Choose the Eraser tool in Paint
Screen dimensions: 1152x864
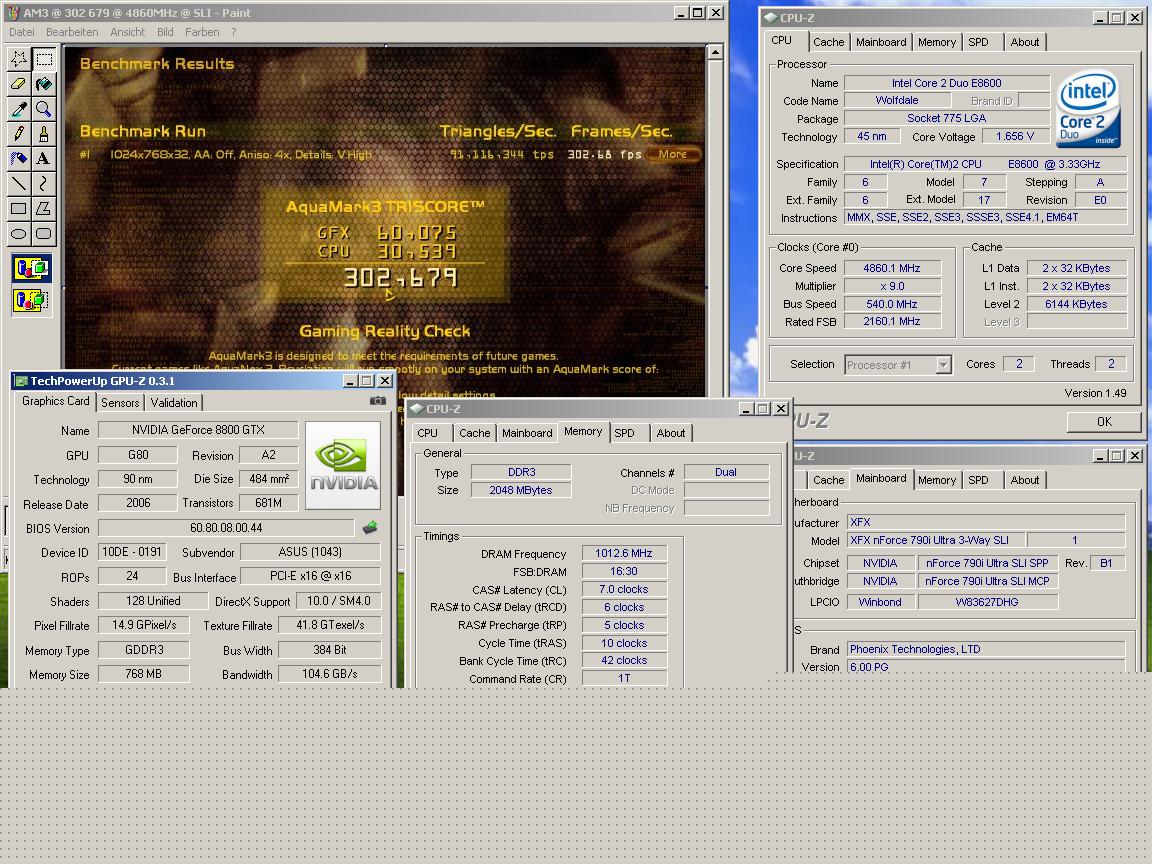pyautogui.click(x=19, y=84)
